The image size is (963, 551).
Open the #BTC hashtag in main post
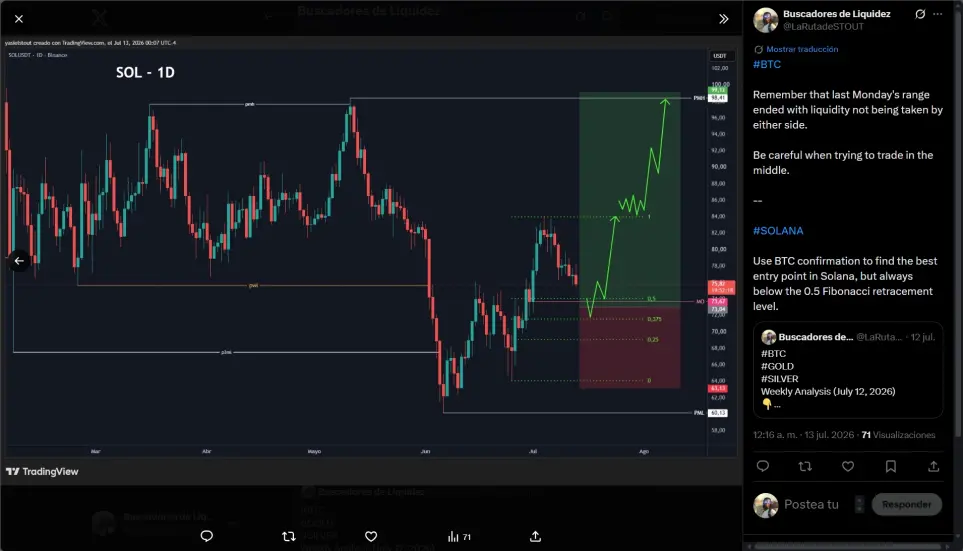(767, 64)
